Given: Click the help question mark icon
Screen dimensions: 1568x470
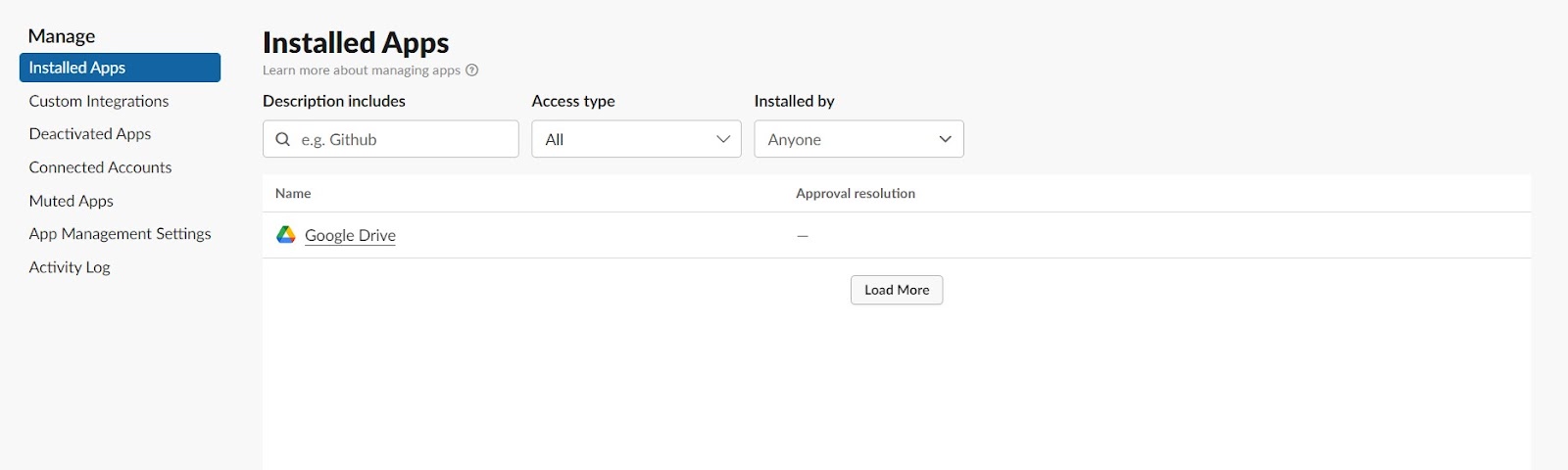Looking at the screenshot, I should point(472,70).
